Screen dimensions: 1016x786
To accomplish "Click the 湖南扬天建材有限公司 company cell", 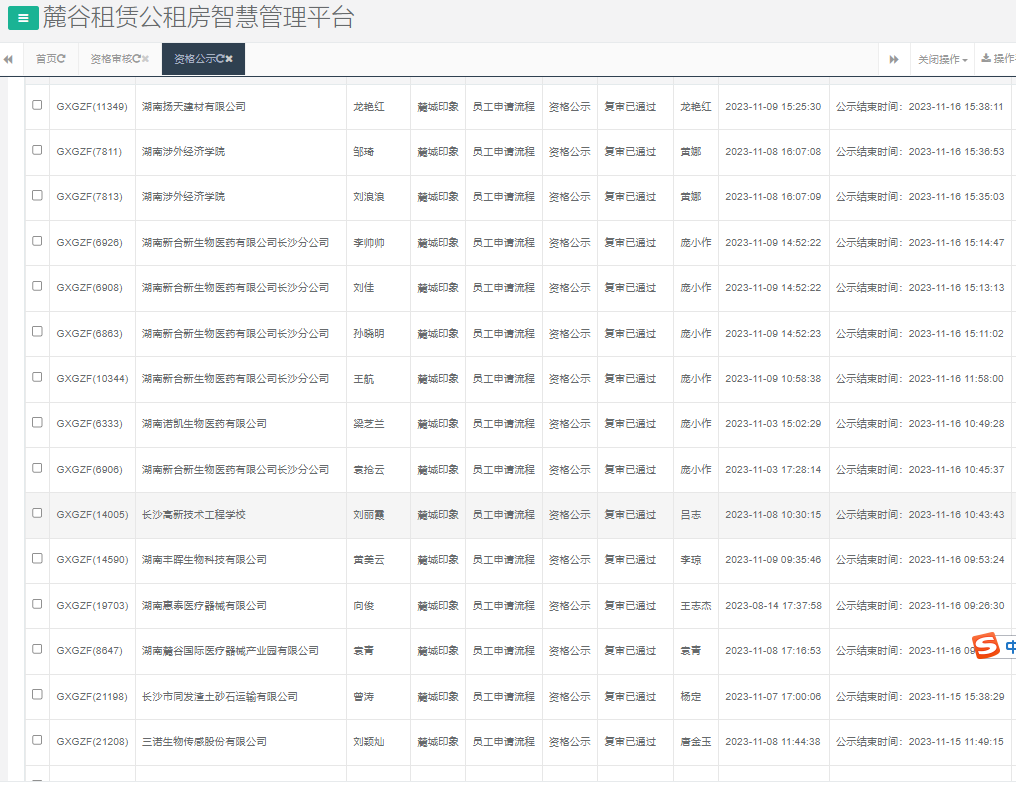I will coord(194,106).
